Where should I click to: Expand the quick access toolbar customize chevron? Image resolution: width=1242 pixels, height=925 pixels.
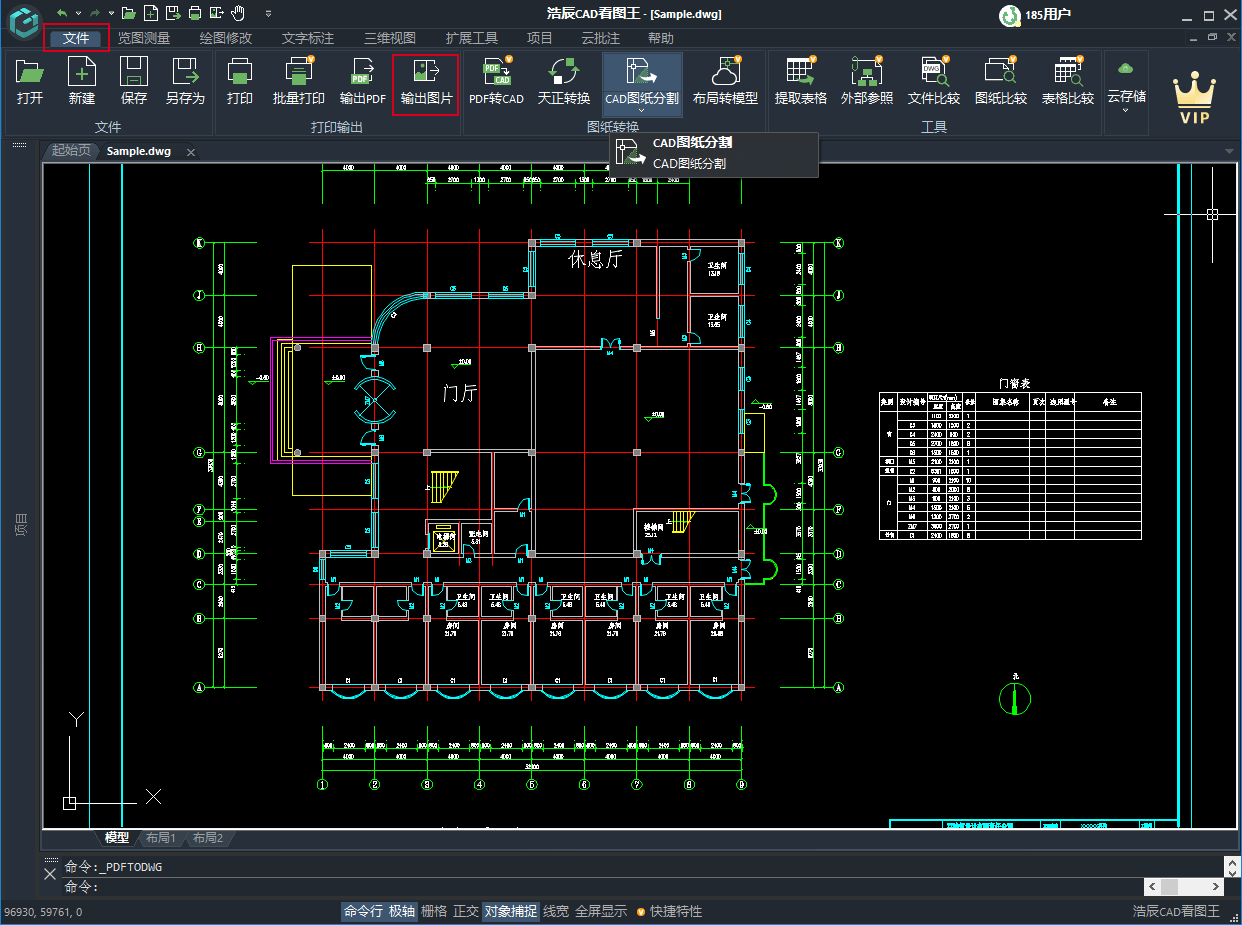[x=267, y=13]
